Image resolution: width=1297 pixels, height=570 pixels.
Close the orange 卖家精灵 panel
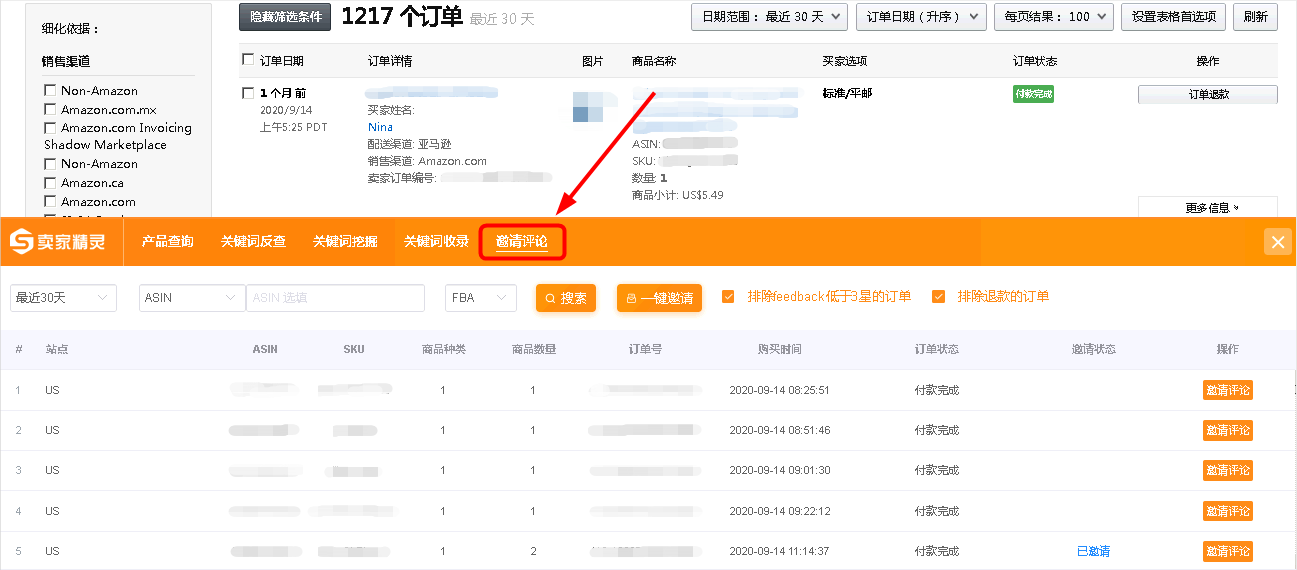tap(1277, 242)
